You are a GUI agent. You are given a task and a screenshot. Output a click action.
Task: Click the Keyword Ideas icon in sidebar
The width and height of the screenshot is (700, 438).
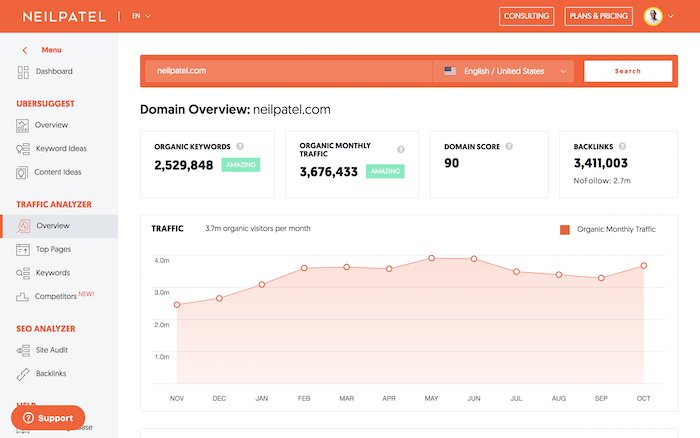click(x=23, y=149)
